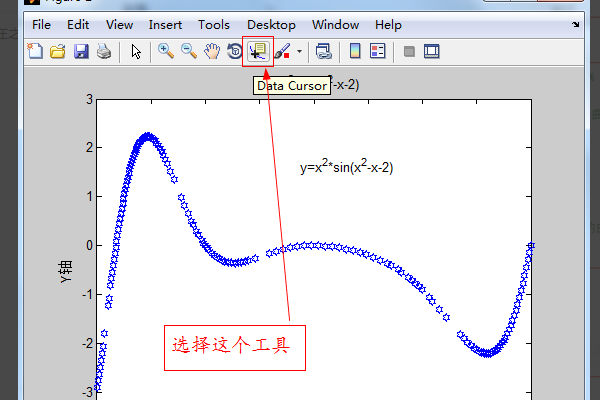Insert a legend using the toolbar icon

click(x=377, y=51)
